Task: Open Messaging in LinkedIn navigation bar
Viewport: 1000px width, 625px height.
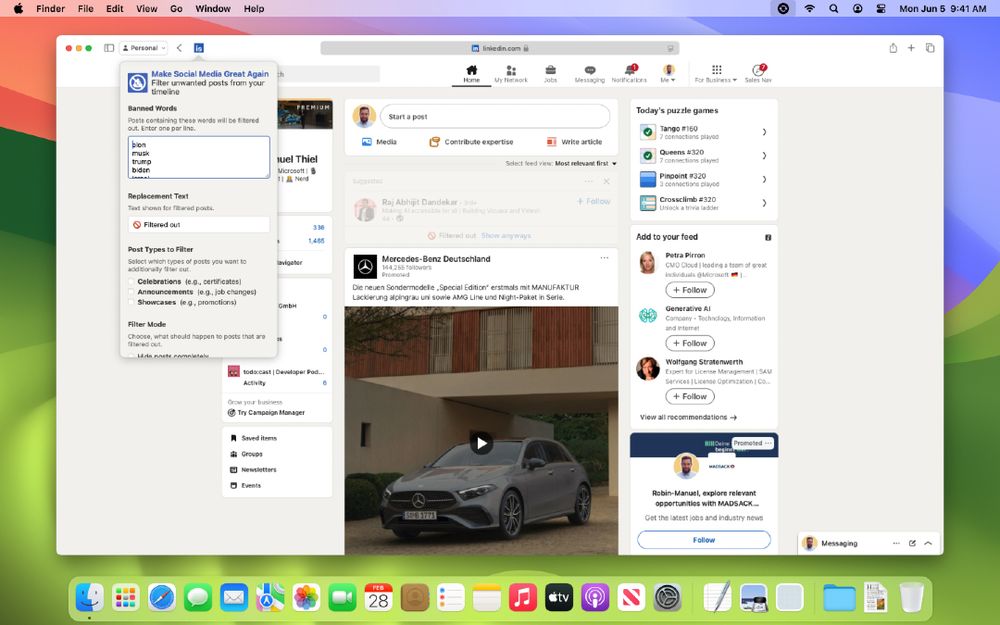Action: click(589, 74)
